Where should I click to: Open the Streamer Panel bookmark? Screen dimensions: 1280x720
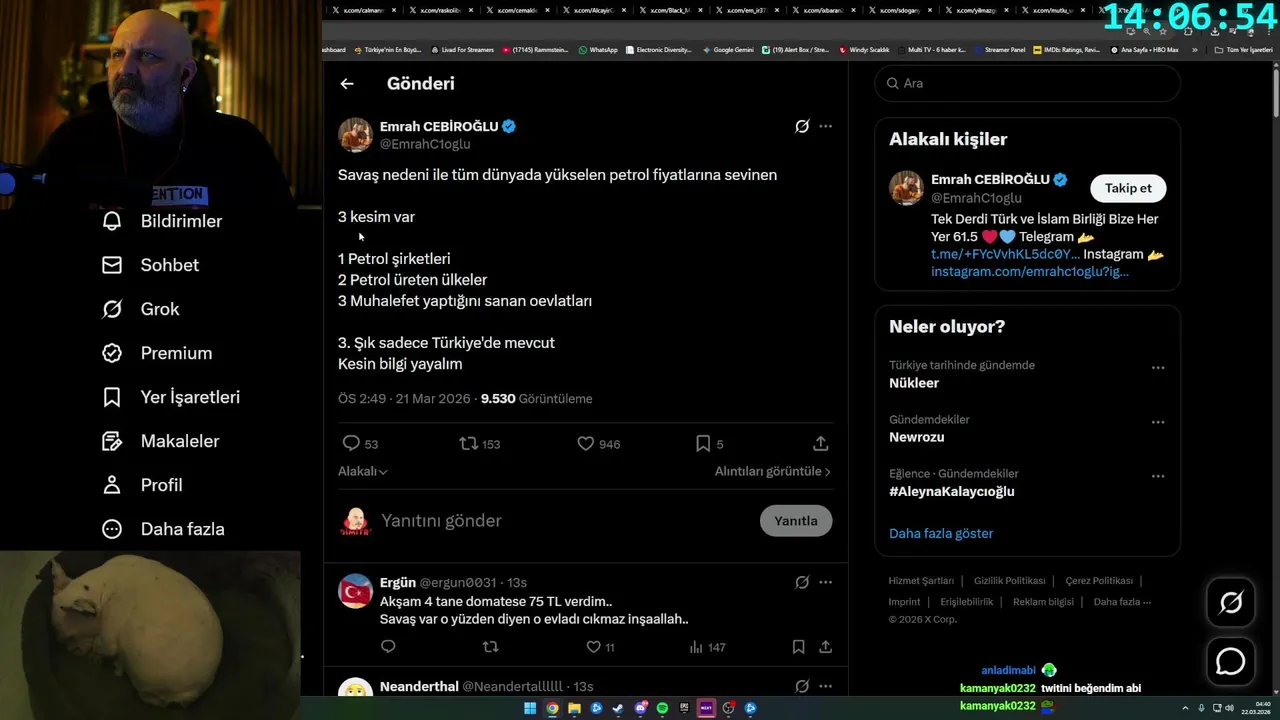[x=1000, y=49]
